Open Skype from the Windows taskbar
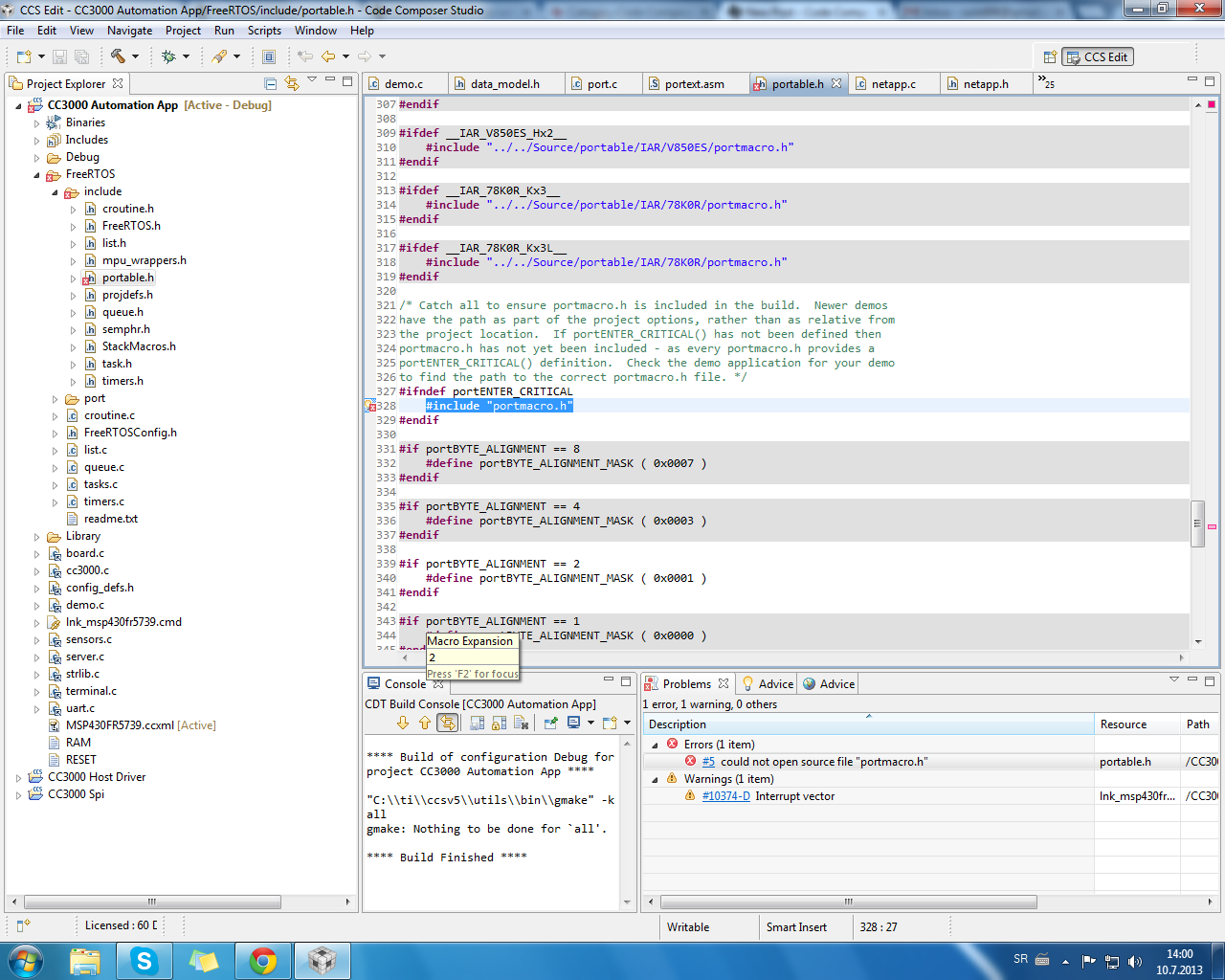 point(144,960)
